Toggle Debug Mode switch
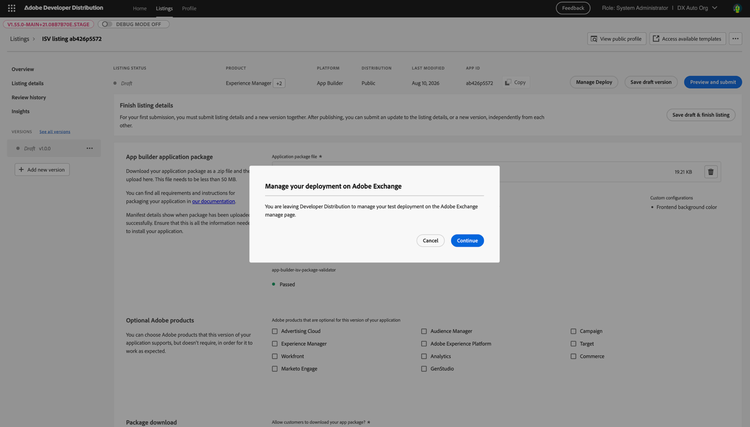Screen dimensions: 750x427 pos(106,24)
